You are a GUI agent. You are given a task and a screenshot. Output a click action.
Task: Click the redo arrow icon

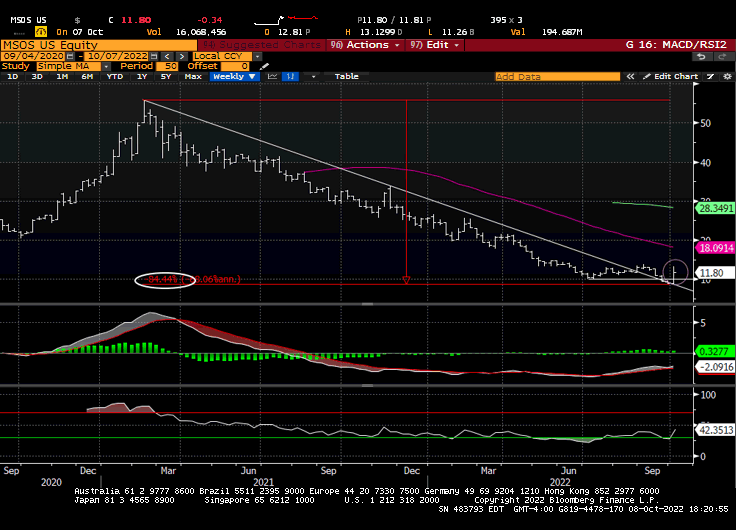[x=721, y=56]
